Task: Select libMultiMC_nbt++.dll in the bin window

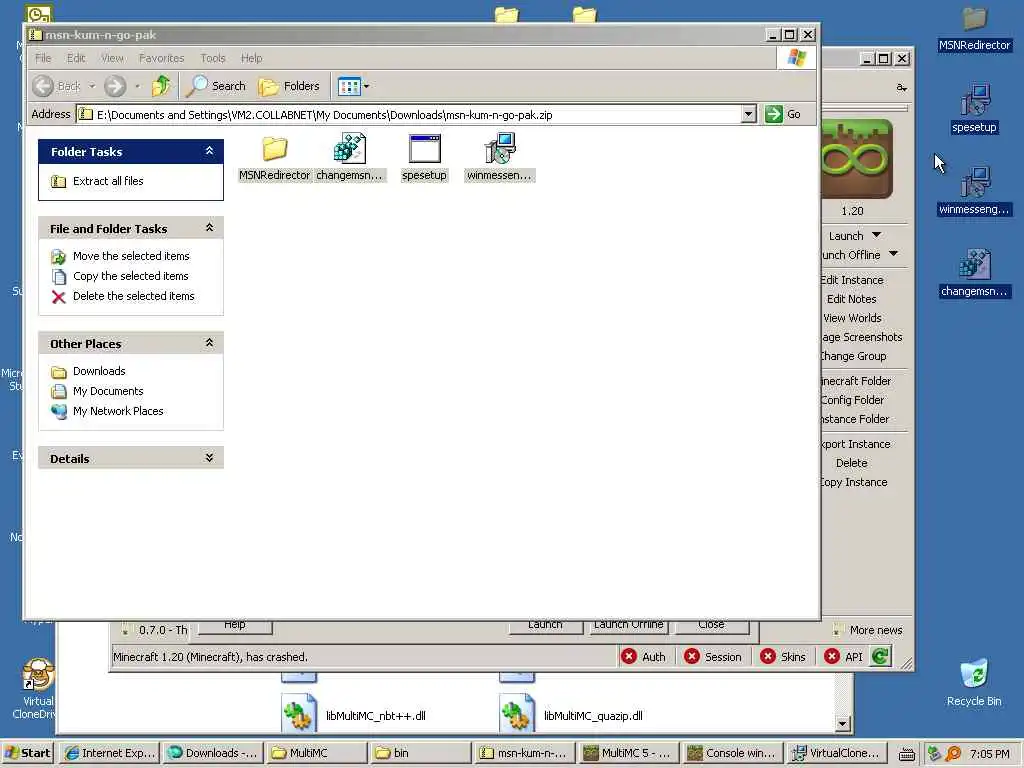Action: (353, 715)
